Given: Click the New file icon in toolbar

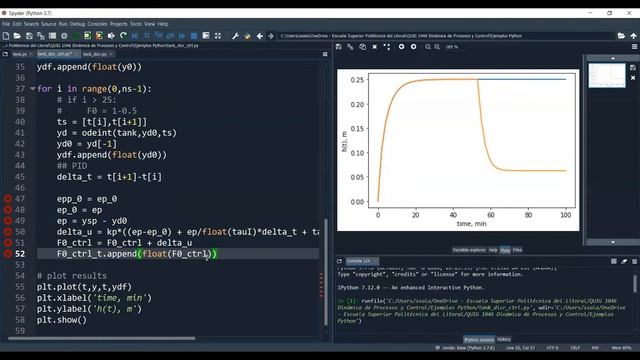Looking at the screenshot, I should [6, 36].
